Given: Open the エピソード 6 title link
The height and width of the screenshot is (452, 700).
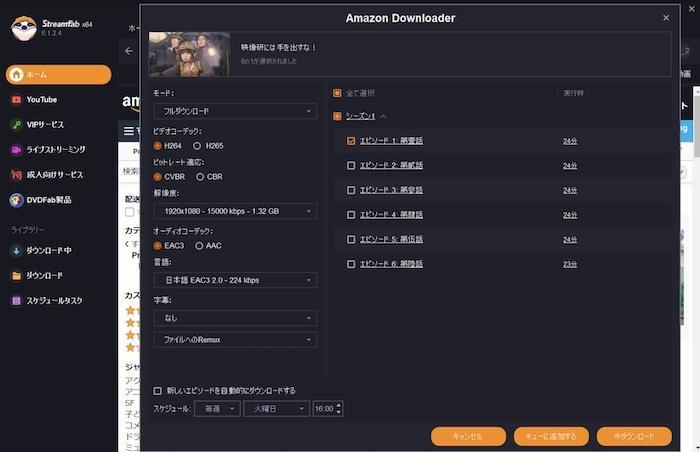Looking at the screenshot, I should tap(391, 264).
